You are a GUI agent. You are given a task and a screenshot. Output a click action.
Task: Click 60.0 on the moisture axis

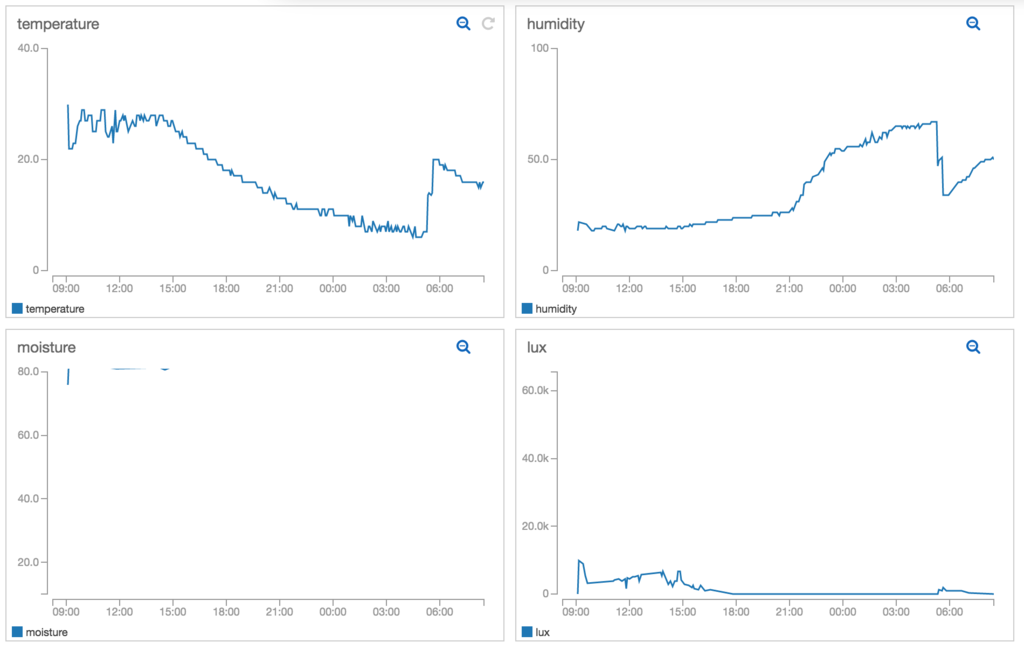click(28, 435)
